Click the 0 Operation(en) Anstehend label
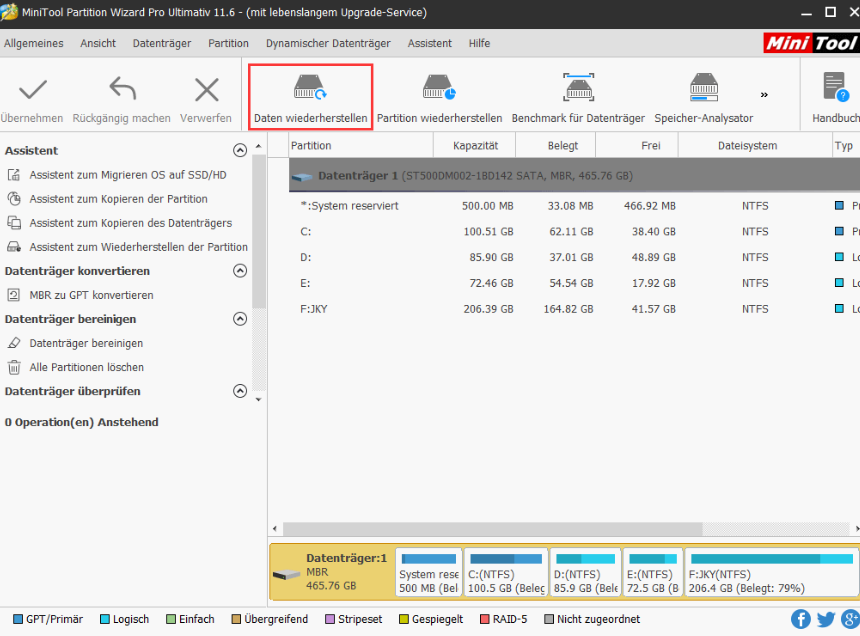860x636 pixels. (x=81, y=422)
